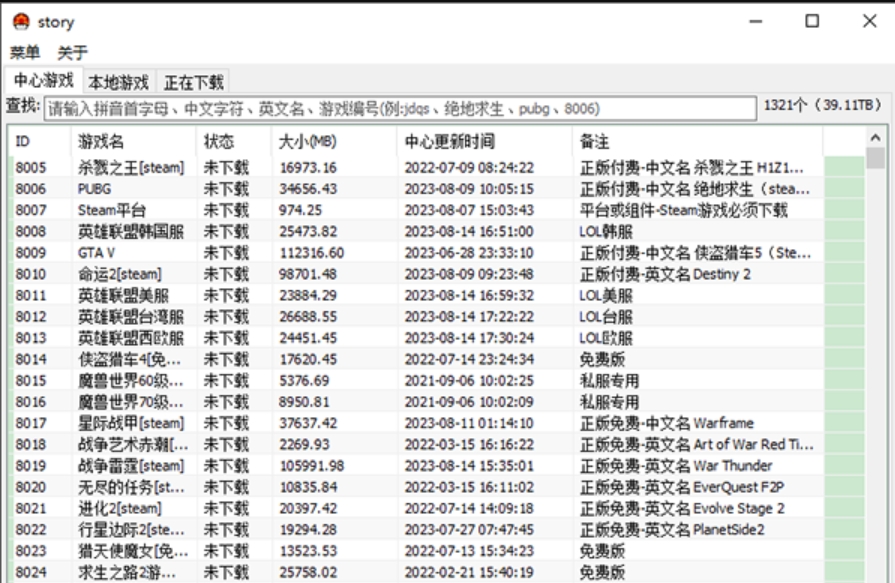Click the story app icon in title bar

[21, 22]
